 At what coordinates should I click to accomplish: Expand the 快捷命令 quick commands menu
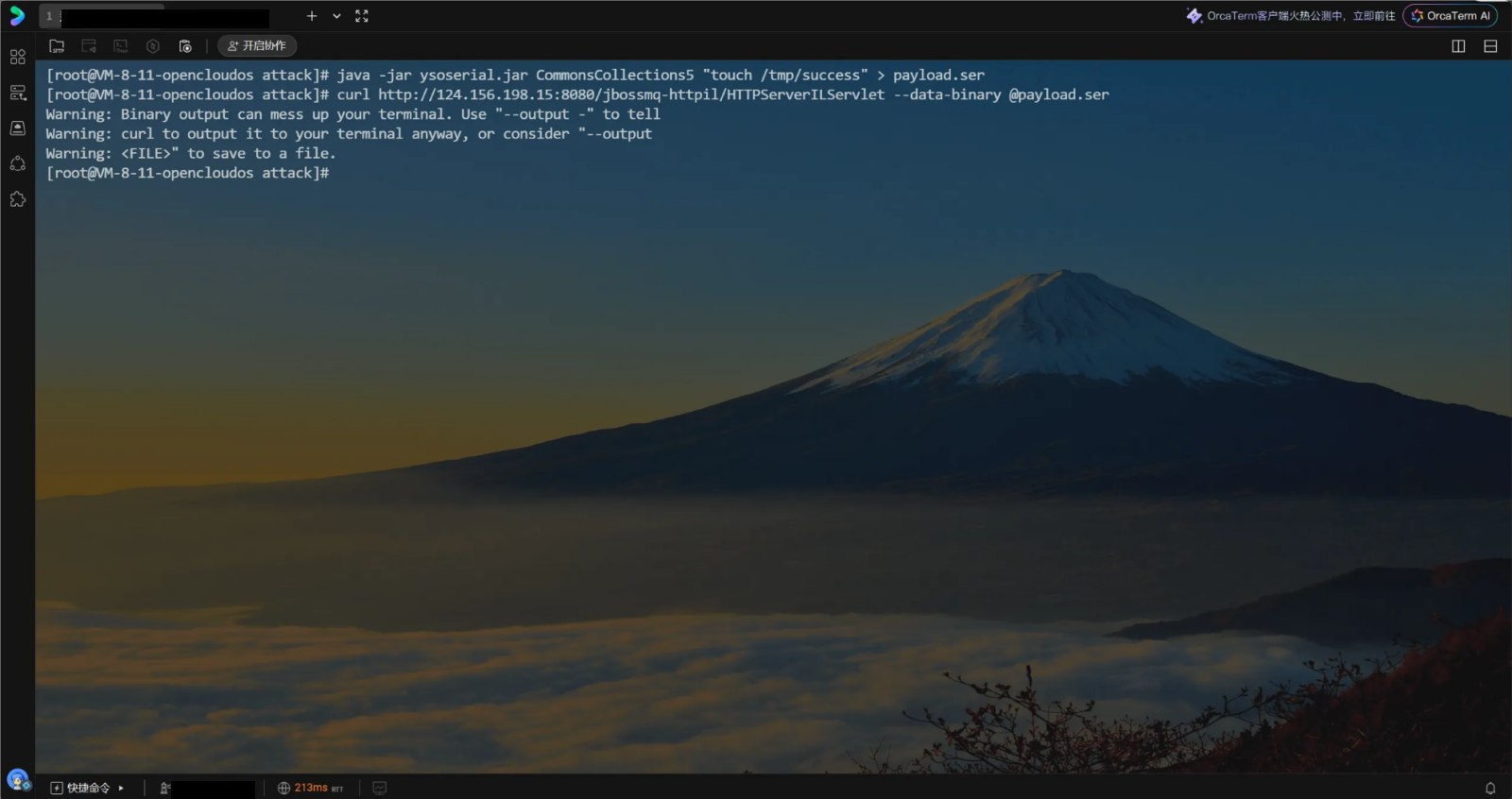click(x=87, y=788)
